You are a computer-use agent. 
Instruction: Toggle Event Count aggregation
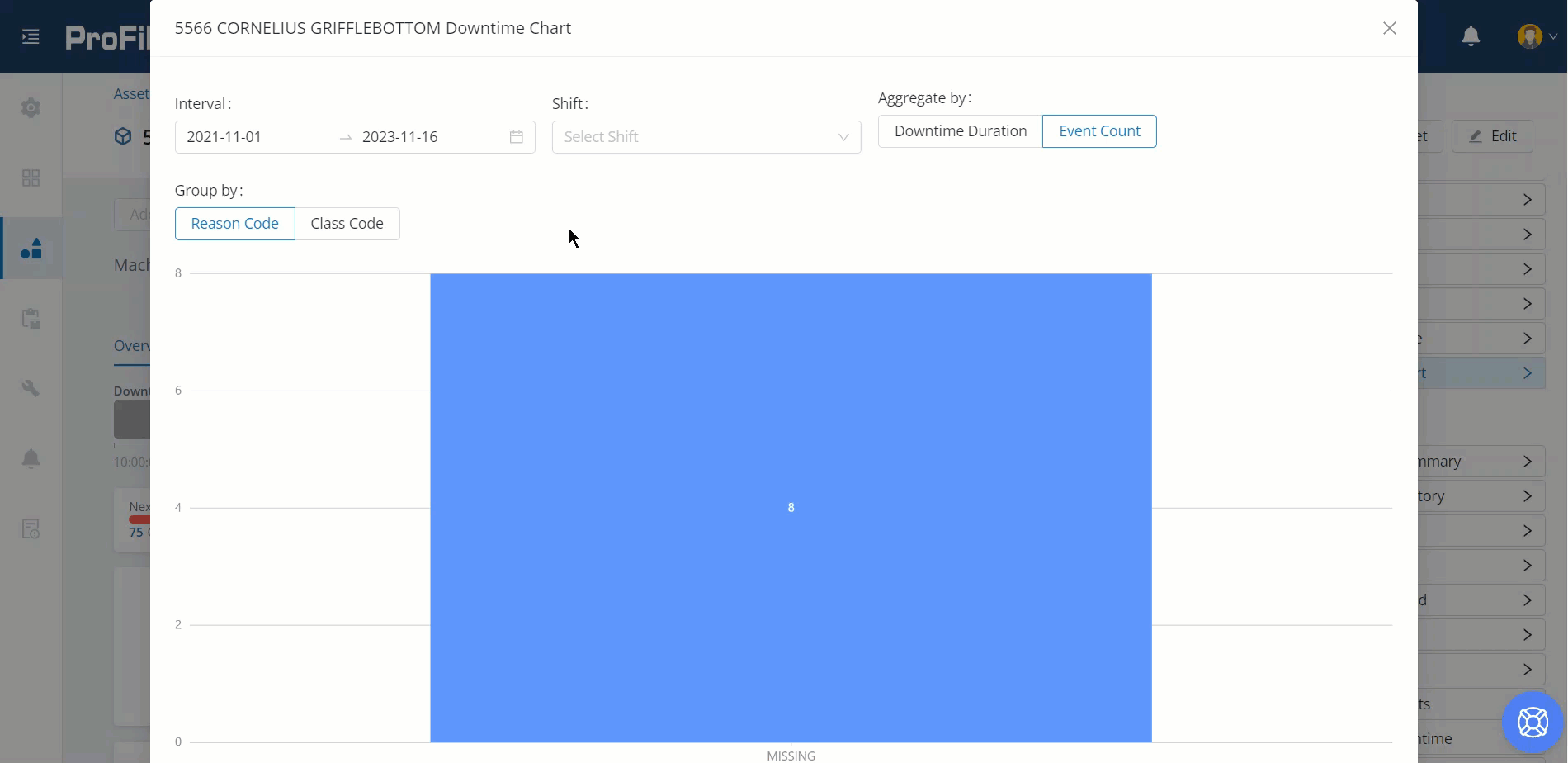pos(1099,130)
